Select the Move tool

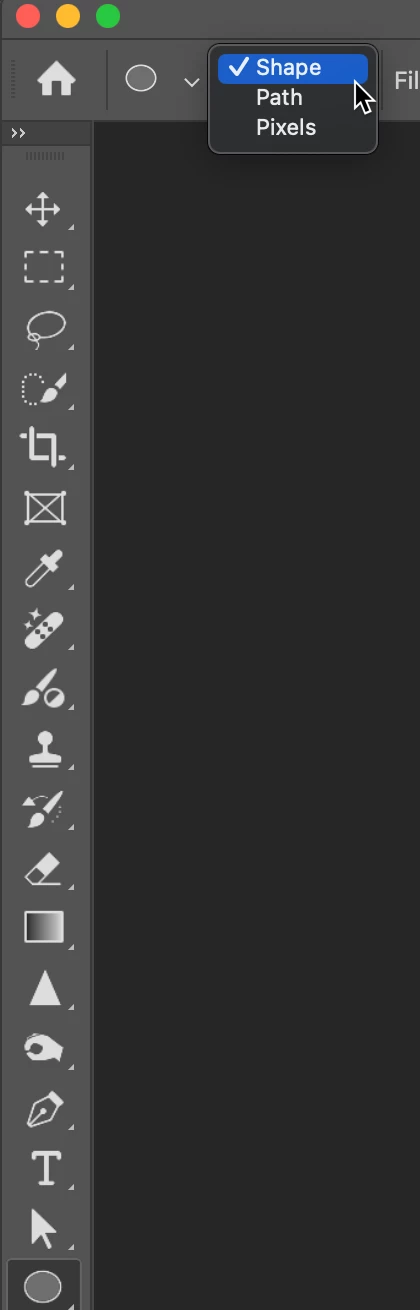43,210
